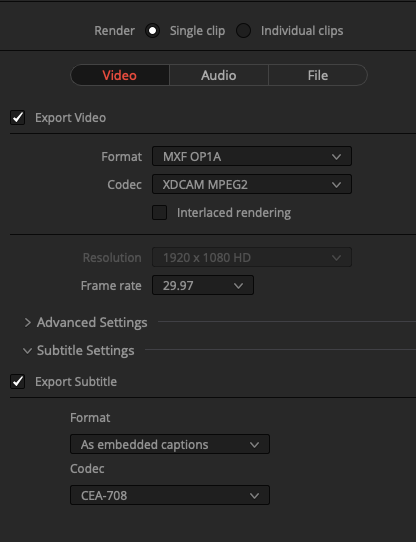Open the video Format dropdown showing MXF OP1A
The width and height of the screenshot is (416, 542).
(252, 156)
